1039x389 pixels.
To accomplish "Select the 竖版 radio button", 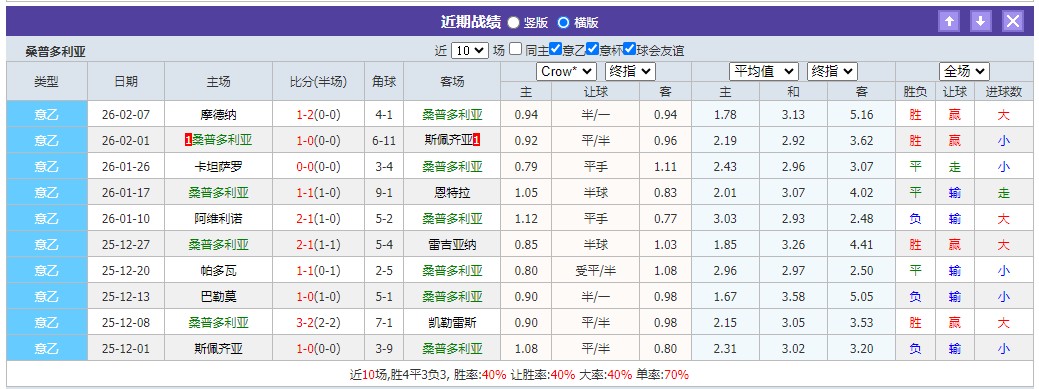I will click(514, 23).
